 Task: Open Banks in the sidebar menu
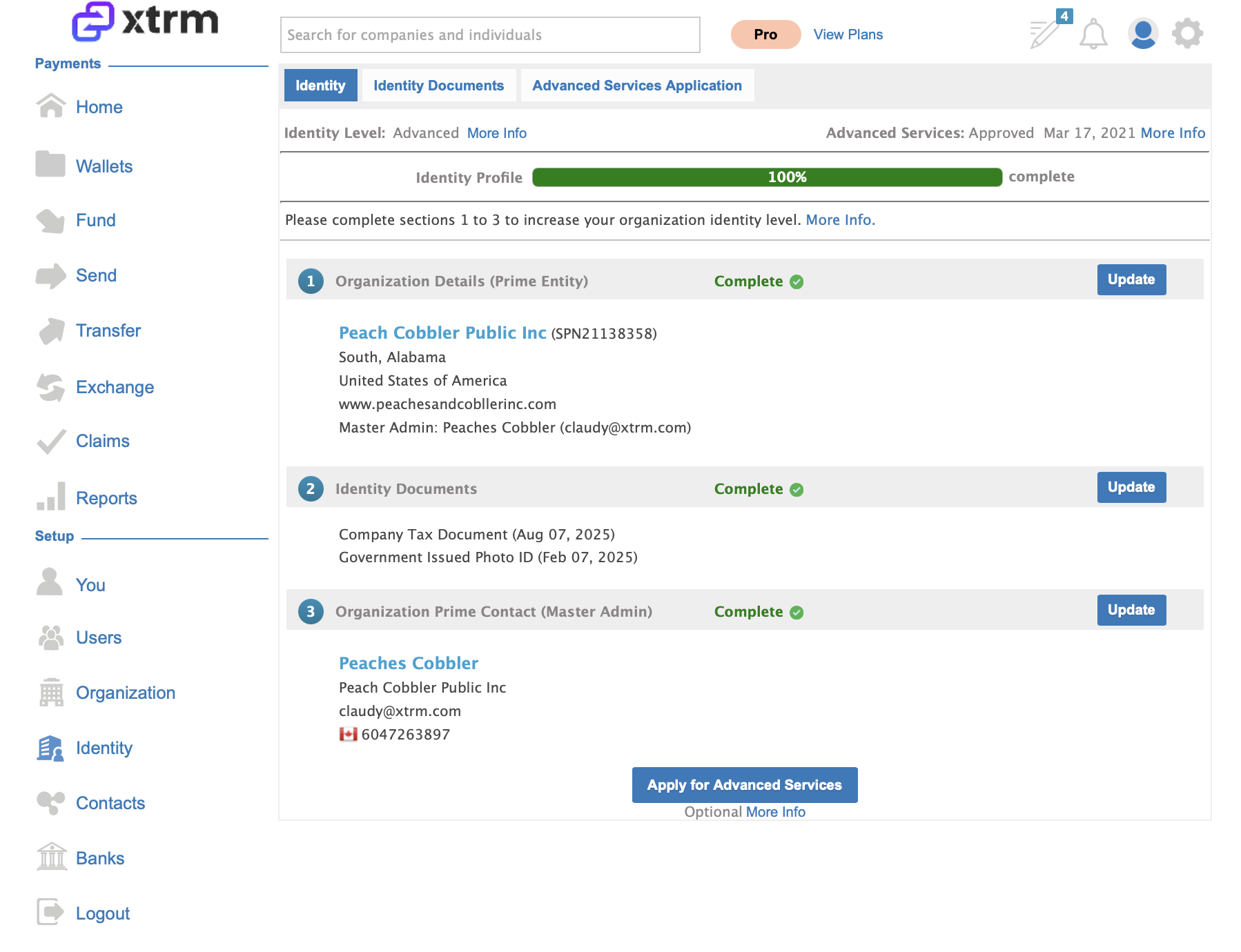coord(100,858)
